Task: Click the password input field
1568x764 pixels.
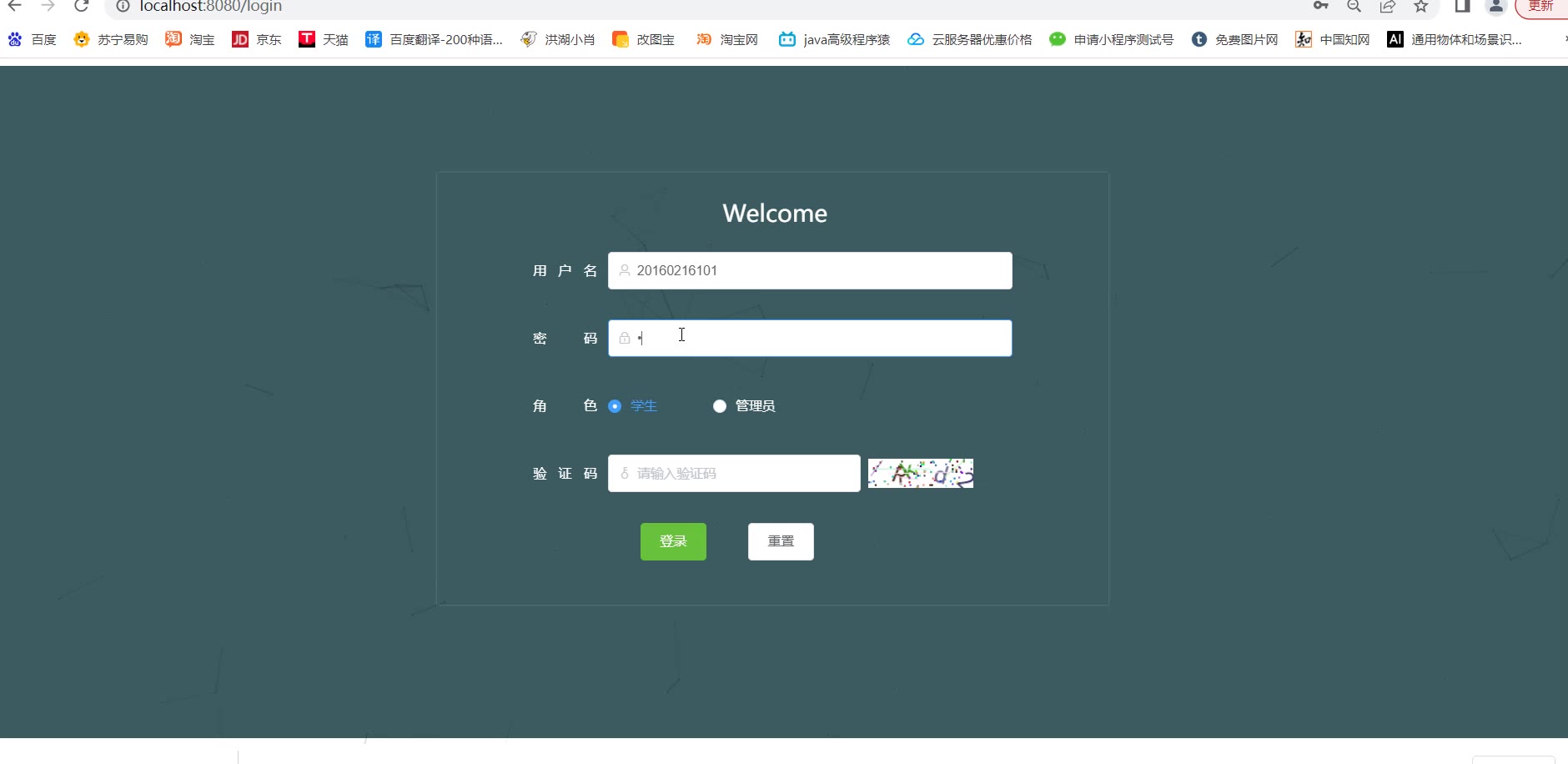Action: [x=810, y=338]
